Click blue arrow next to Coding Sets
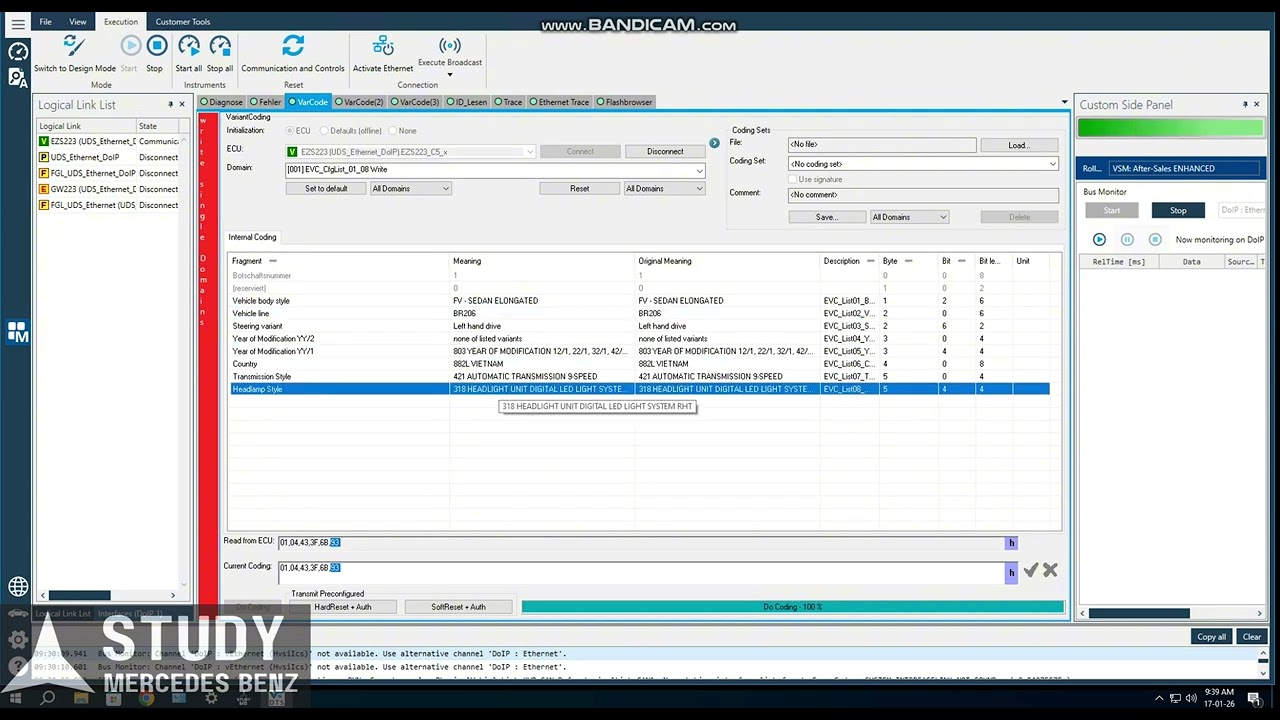The height and width of the screenshot is (720, 1280). point(714,143)
